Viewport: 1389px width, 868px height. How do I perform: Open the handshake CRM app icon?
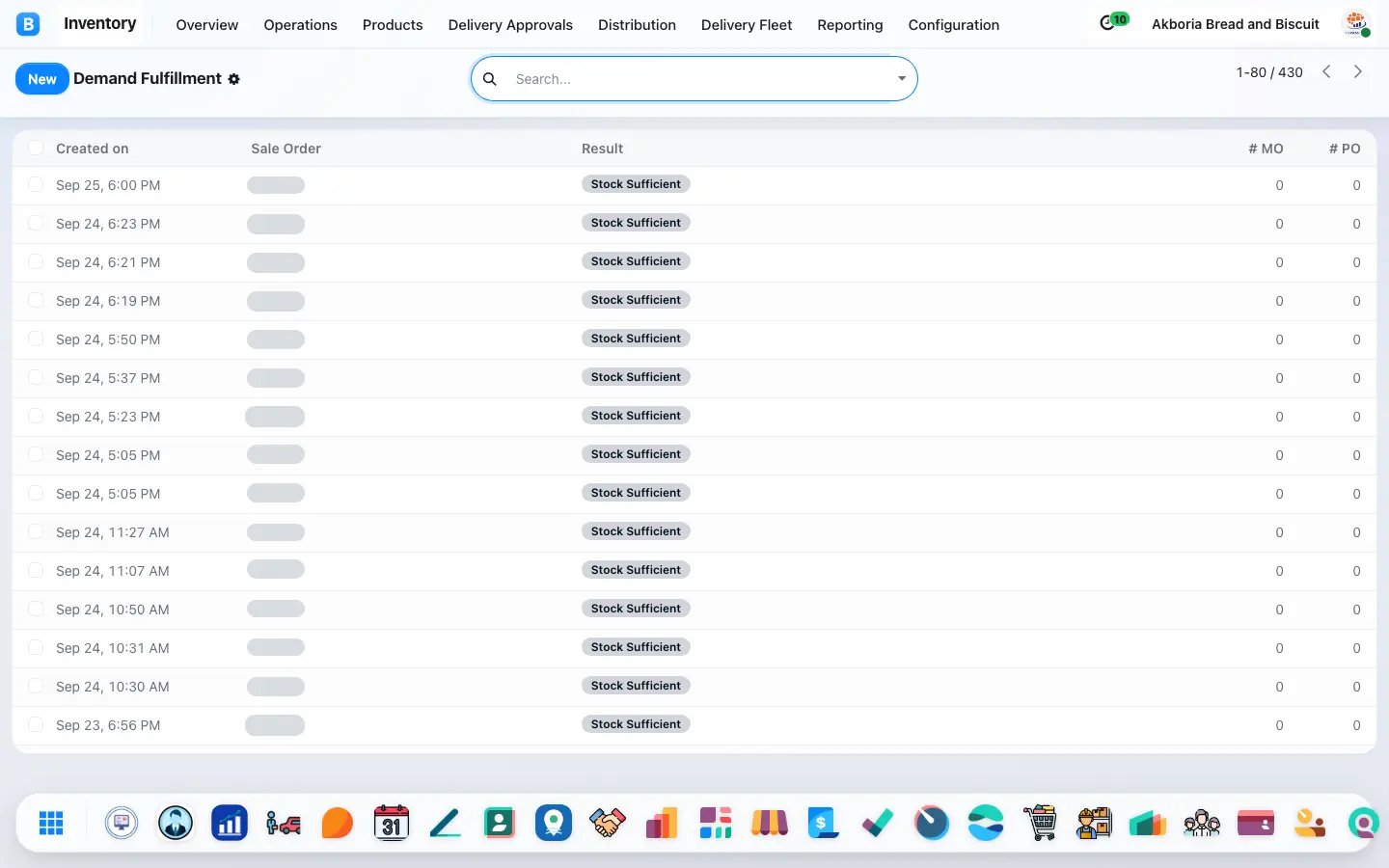pyautogui.click(x=608, y=823)
